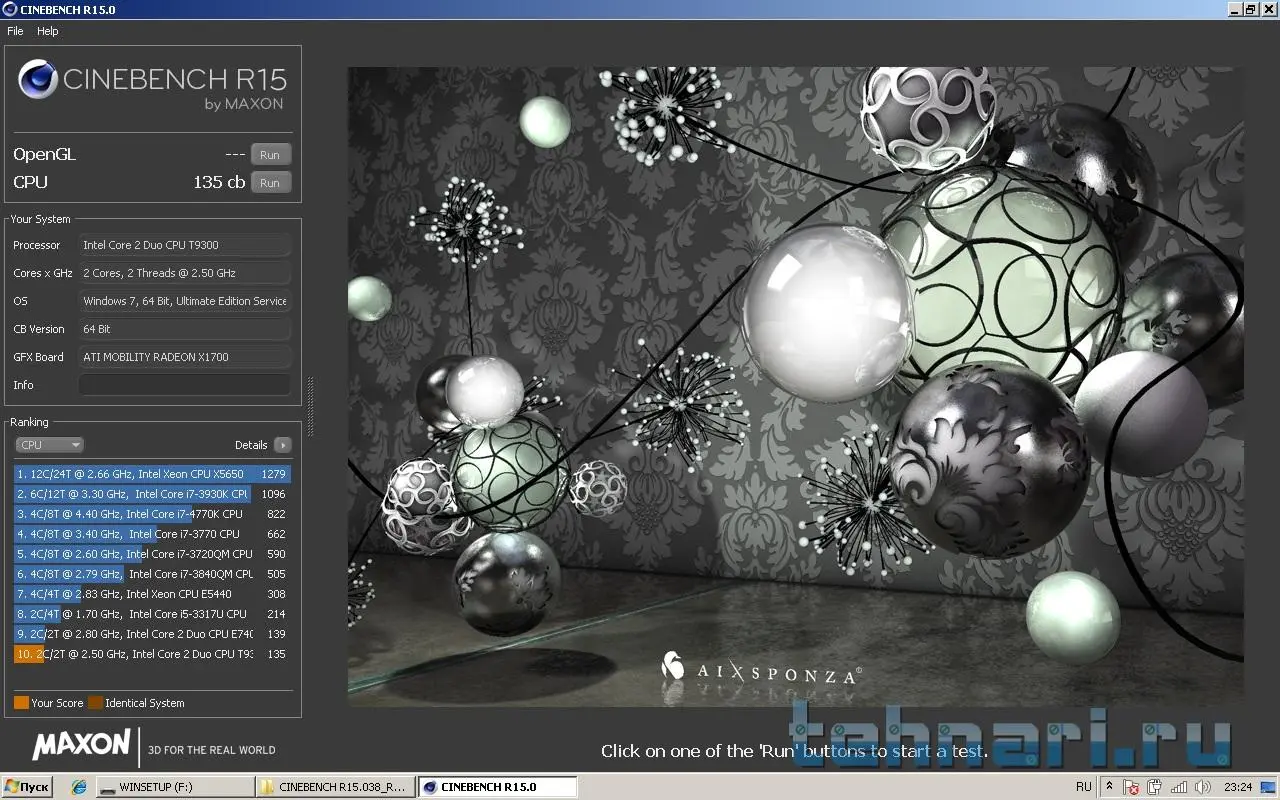This screenshot has height=800, width=1280.
Task: Show hidden tray icons with the chevron
Action: [x=1109, y=787]
